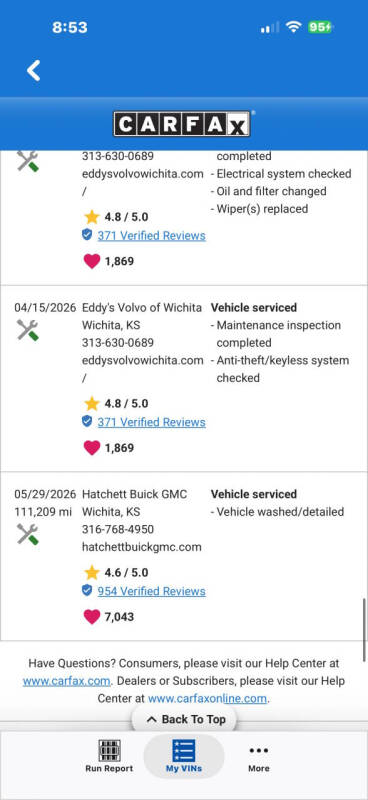This screenshot has width=368, height=800.
Task: Open 371 Verified Reviews in 04/15/2026 entry
Action: click(x=152, y=422)
